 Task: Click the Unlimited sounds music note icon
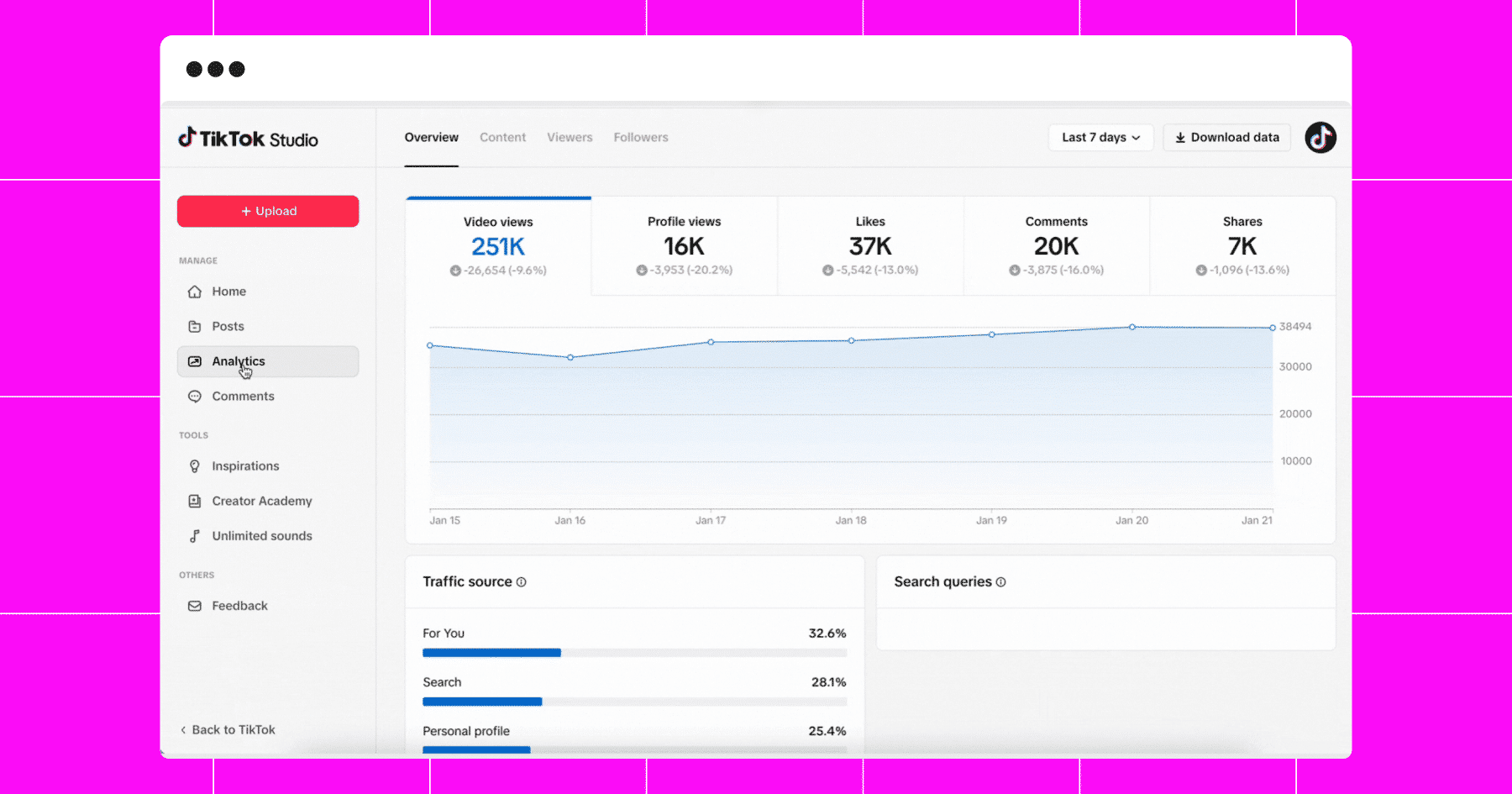195,535
